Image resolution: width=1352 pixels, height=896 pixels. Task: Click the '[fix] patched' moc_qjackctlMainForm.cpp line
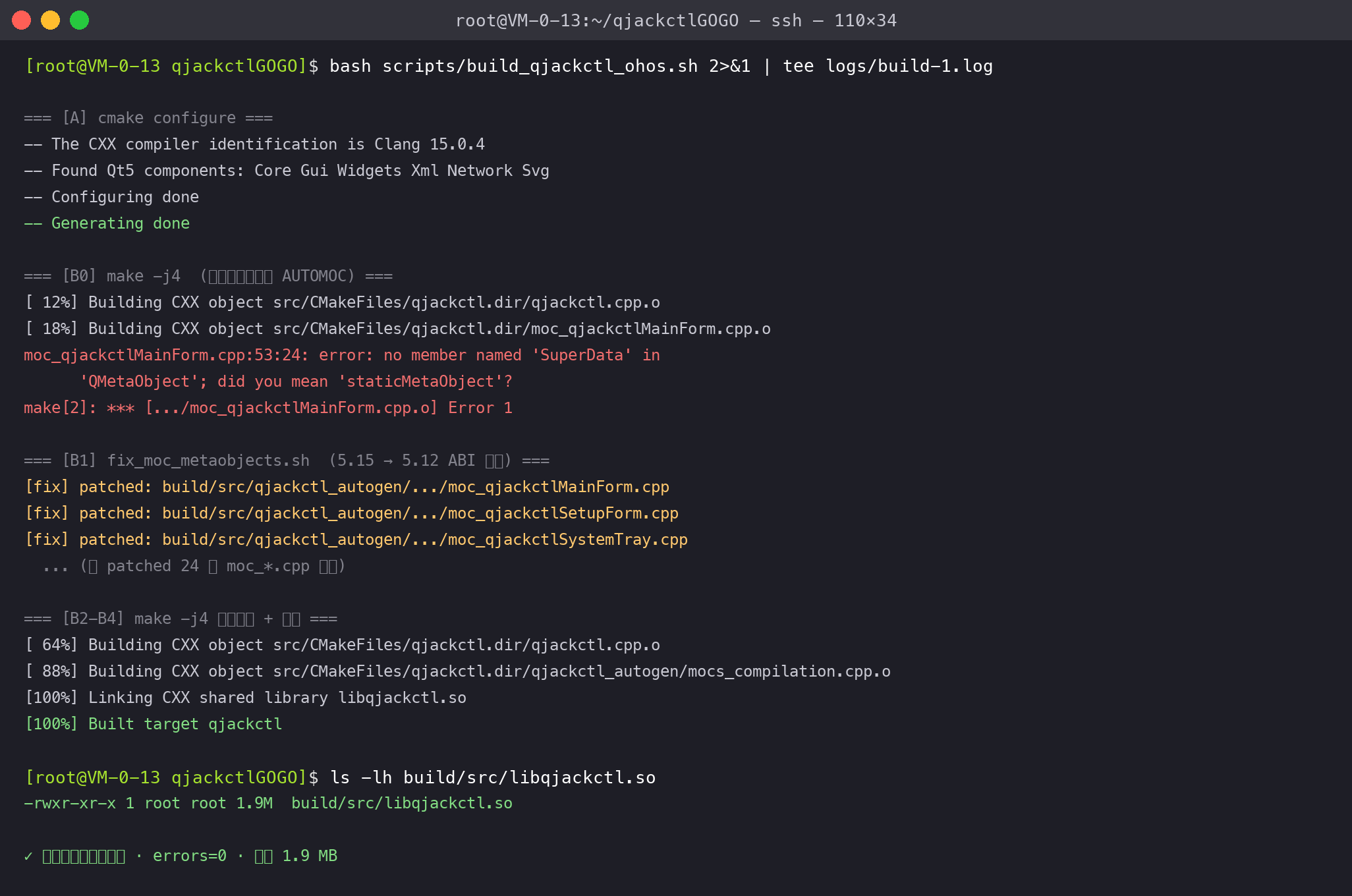[x=347, y=487]
